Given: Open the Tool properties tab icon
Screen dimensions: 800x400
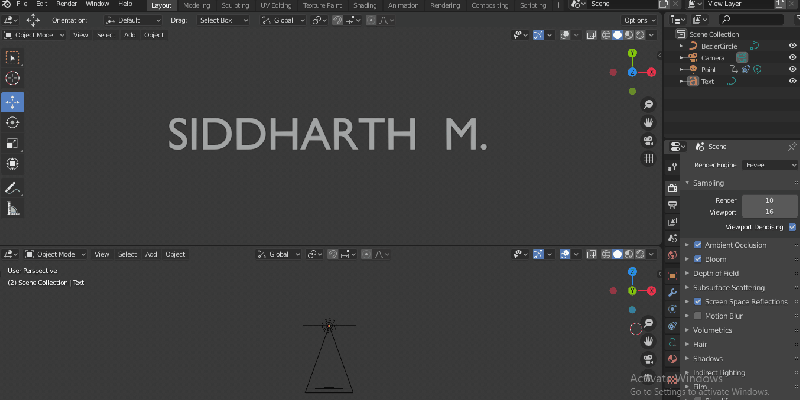Looking at the screenshot, I should (x=672, y=167).
